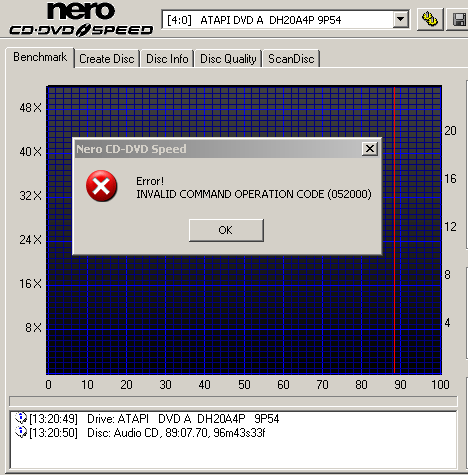
Task: Click the red error X icon in dialog
Action: coord(101,186)
